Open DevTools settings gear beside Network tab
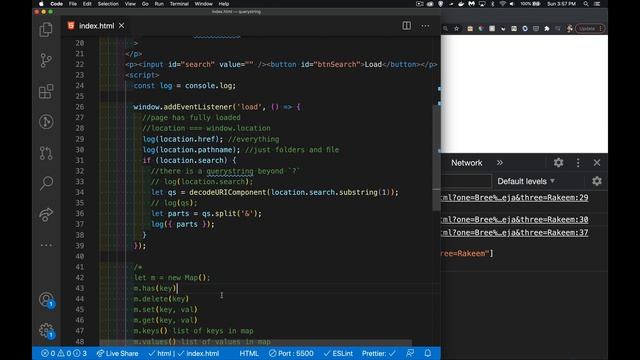The image size is (640, 360). 558,163
